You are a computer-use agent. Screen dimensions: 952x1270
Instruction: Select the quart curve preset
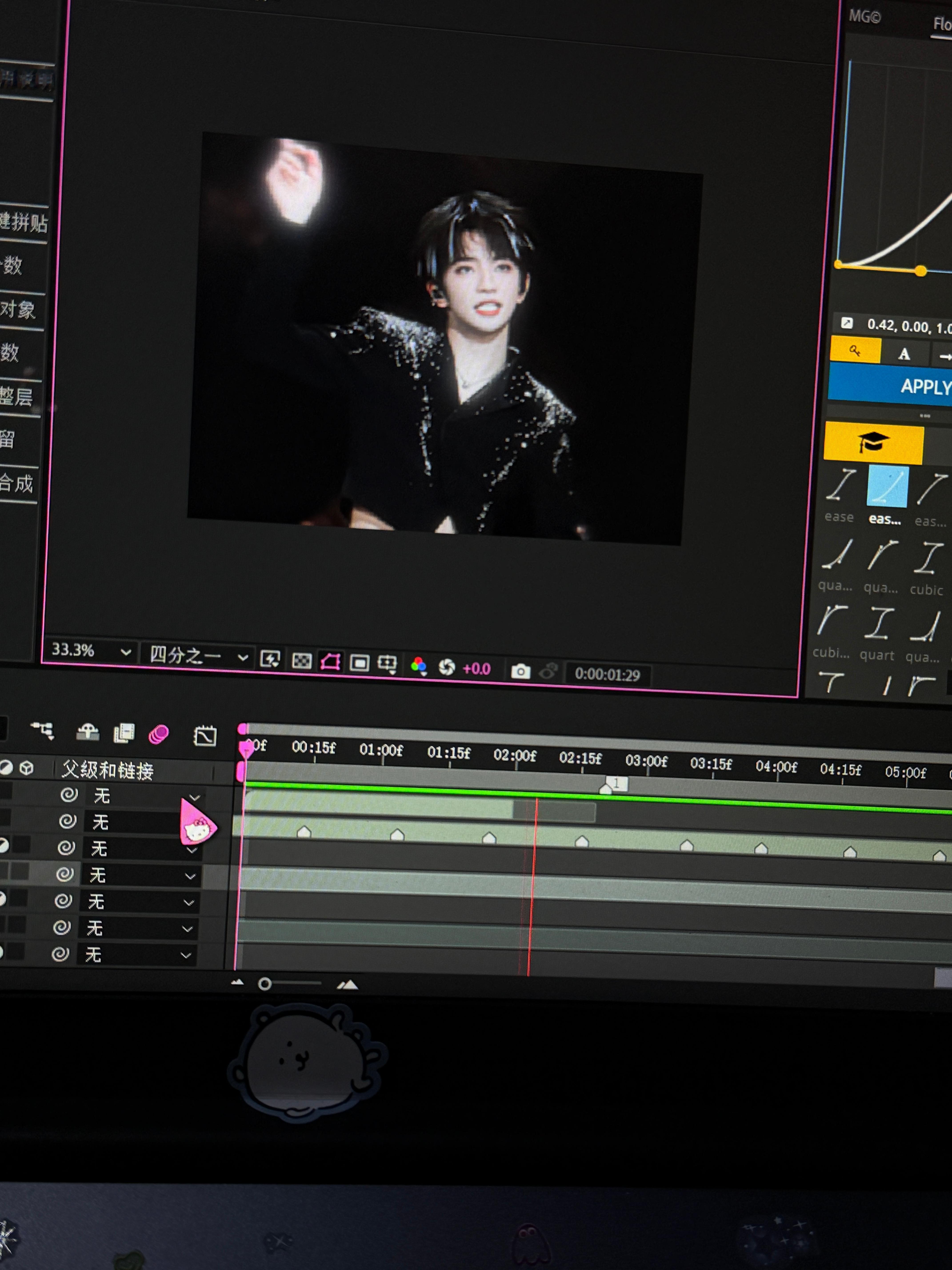[877, 634]
